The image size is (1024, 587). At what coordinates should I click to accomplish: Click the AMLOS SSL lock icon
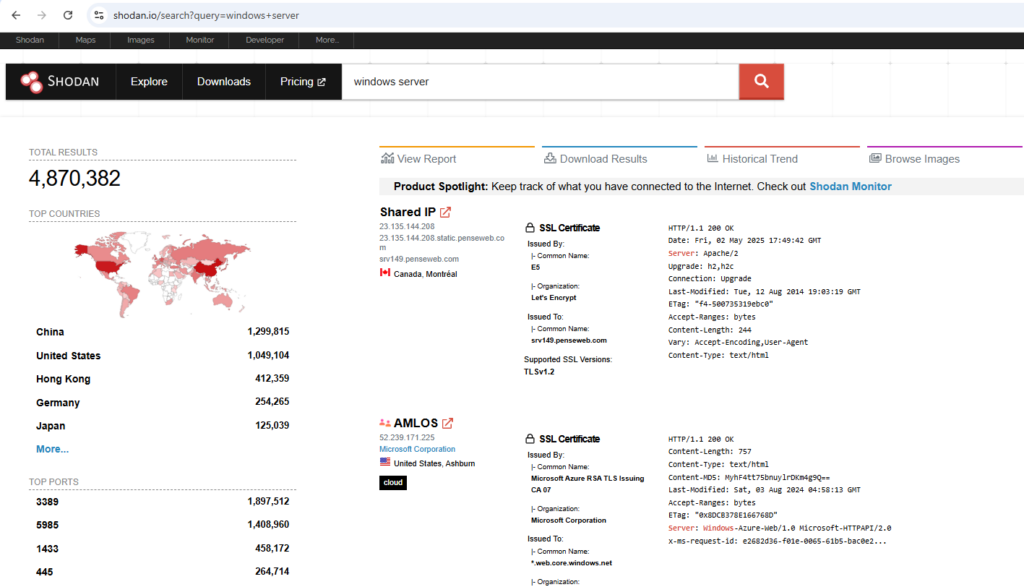[530, 438]
